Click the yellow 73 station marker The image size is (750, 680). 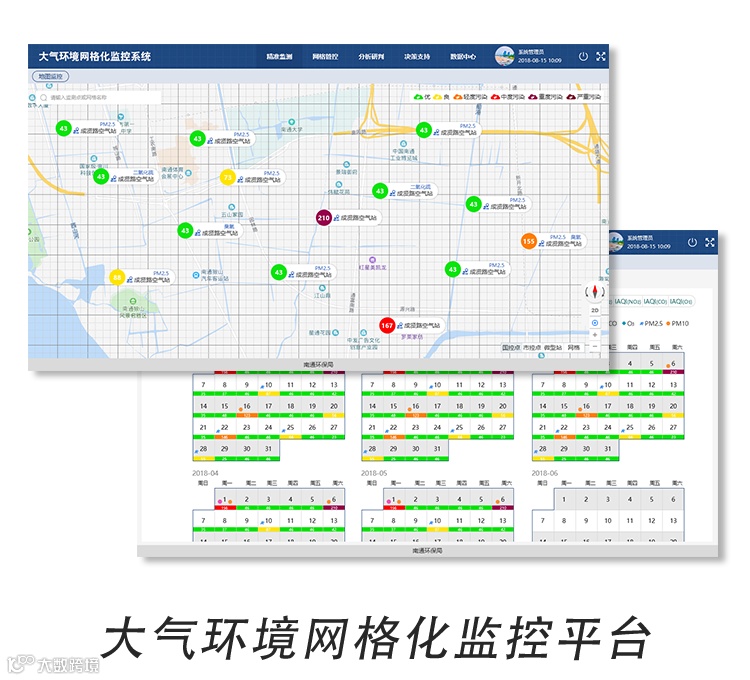pos(227,177)
